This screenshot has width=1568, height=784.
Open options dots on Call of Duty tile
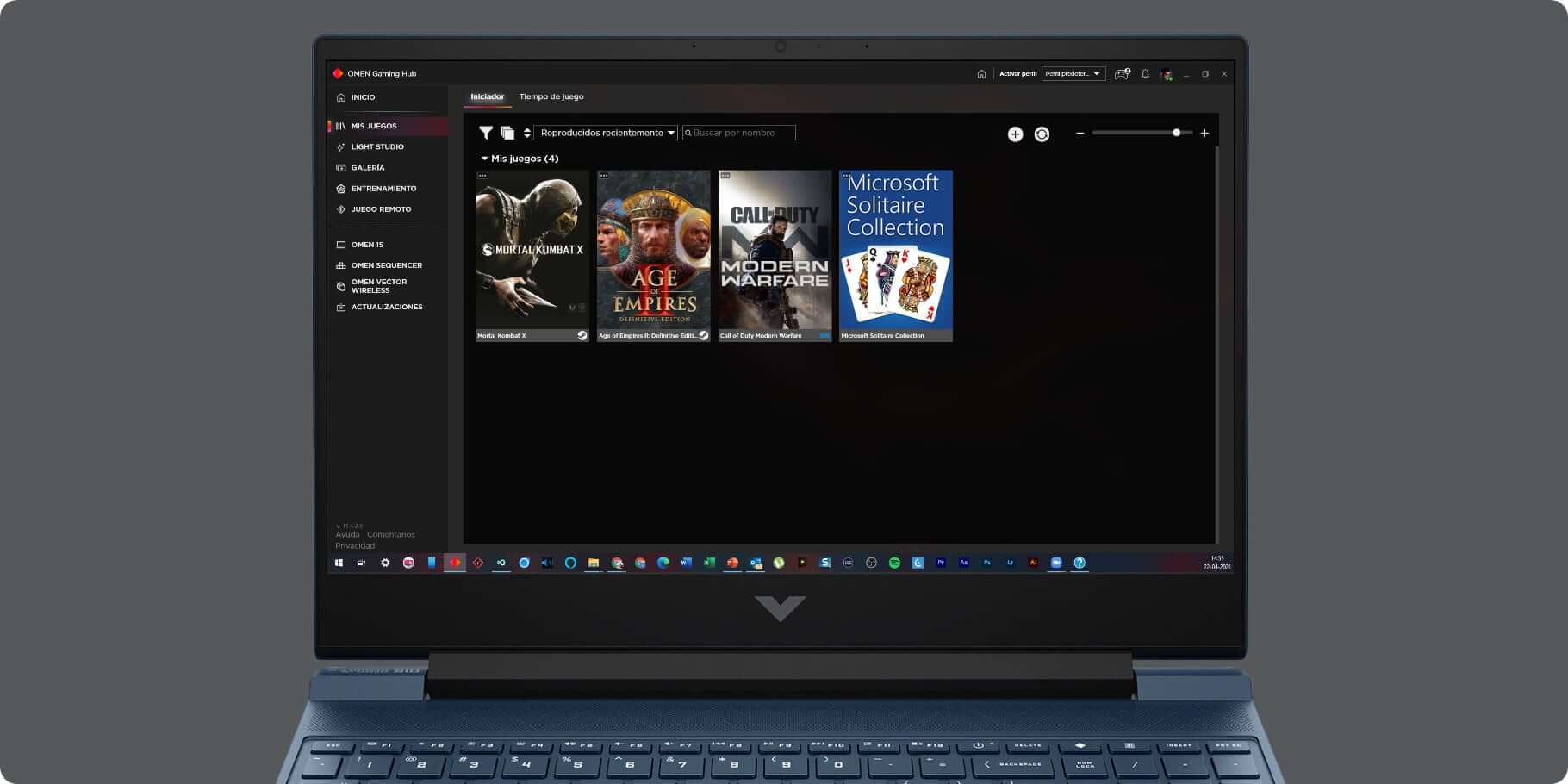pyautogui.click(x=725, y=176)
